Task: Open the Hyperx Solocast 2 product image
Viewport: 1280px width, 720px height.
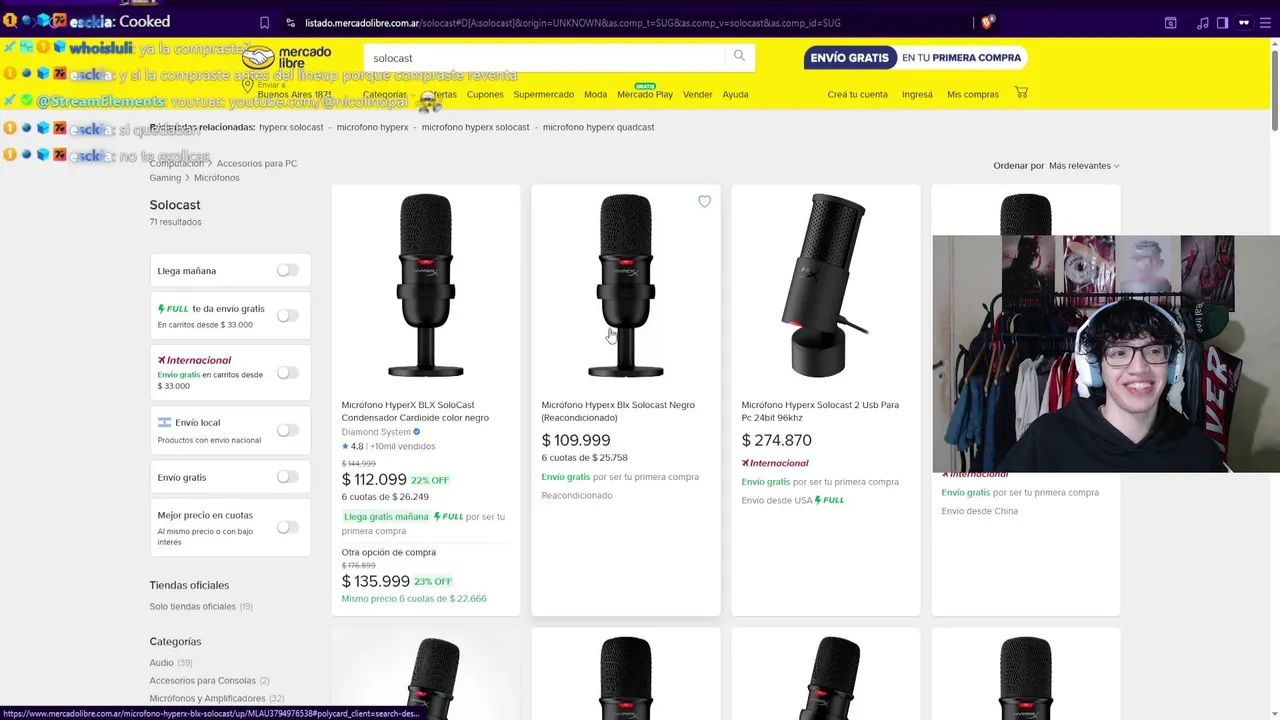Action: (826, 286)
